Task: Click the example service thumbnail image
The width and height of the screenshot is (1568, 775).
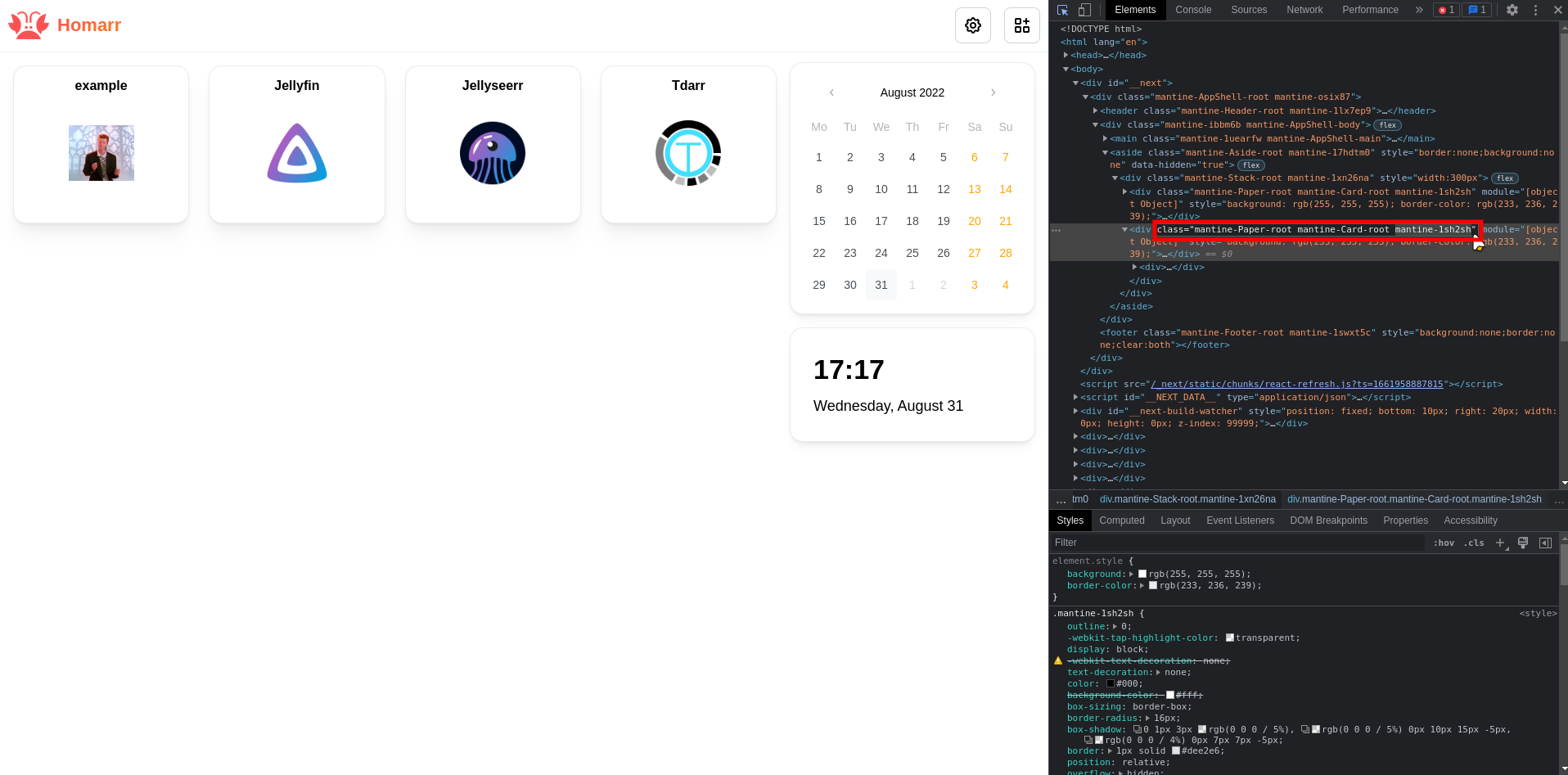Action: 101,153
